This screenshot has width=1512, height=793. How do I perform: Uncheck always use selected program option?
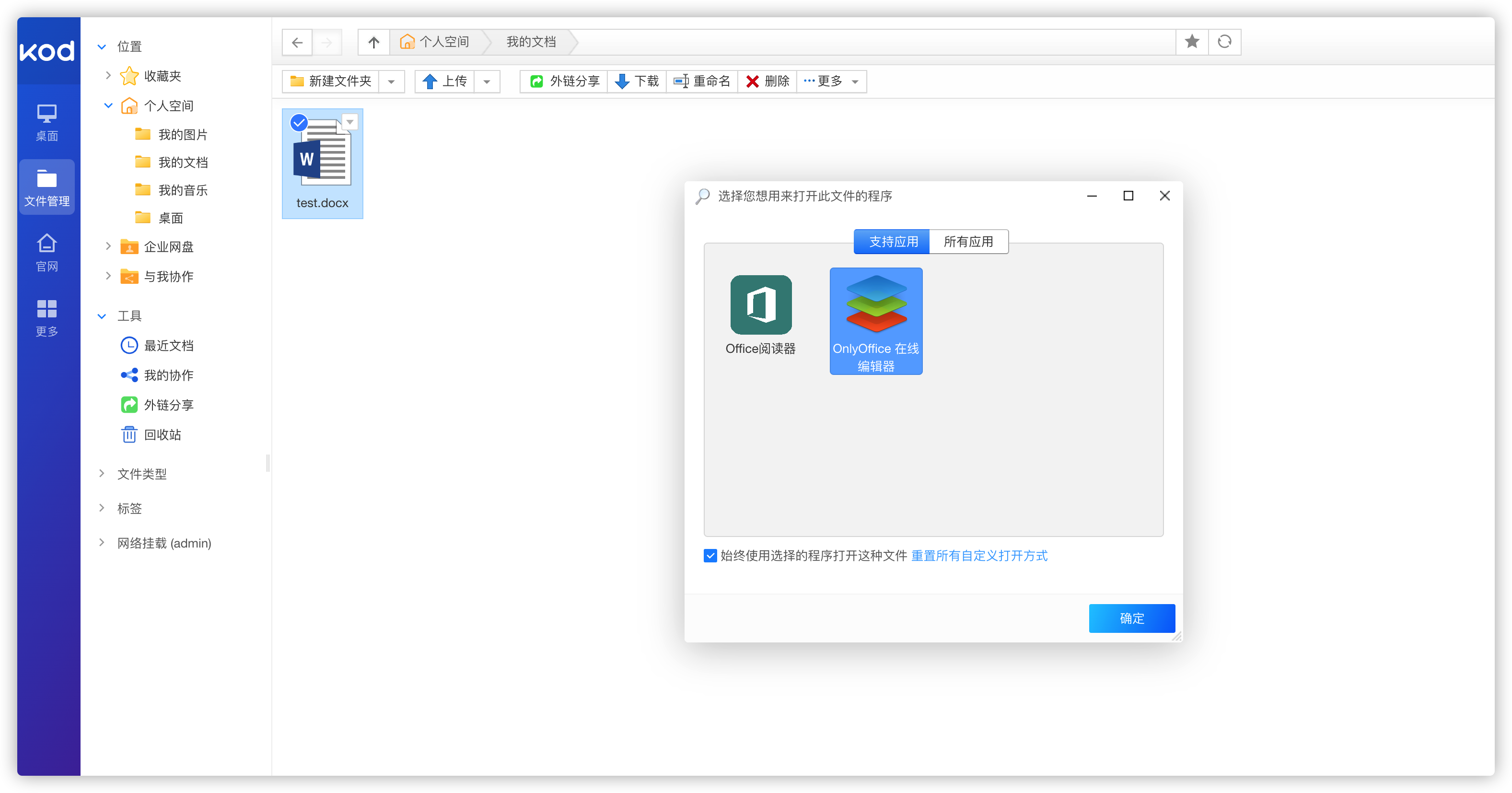coord(710,555)
